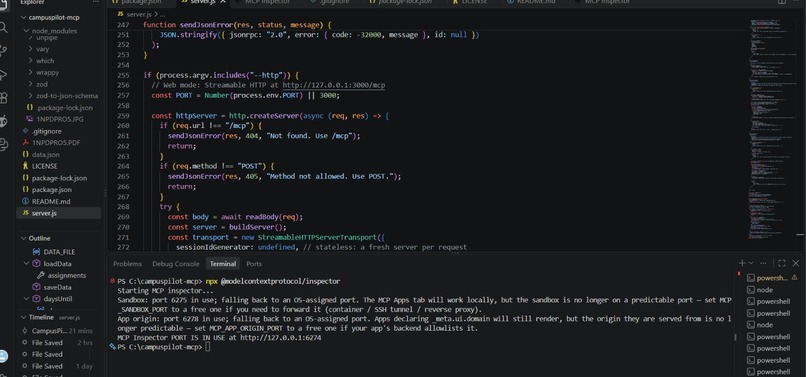Viewport: 806px width, 377px height.
Task: Click the code minimap on the right
Action: pos(771,129)
